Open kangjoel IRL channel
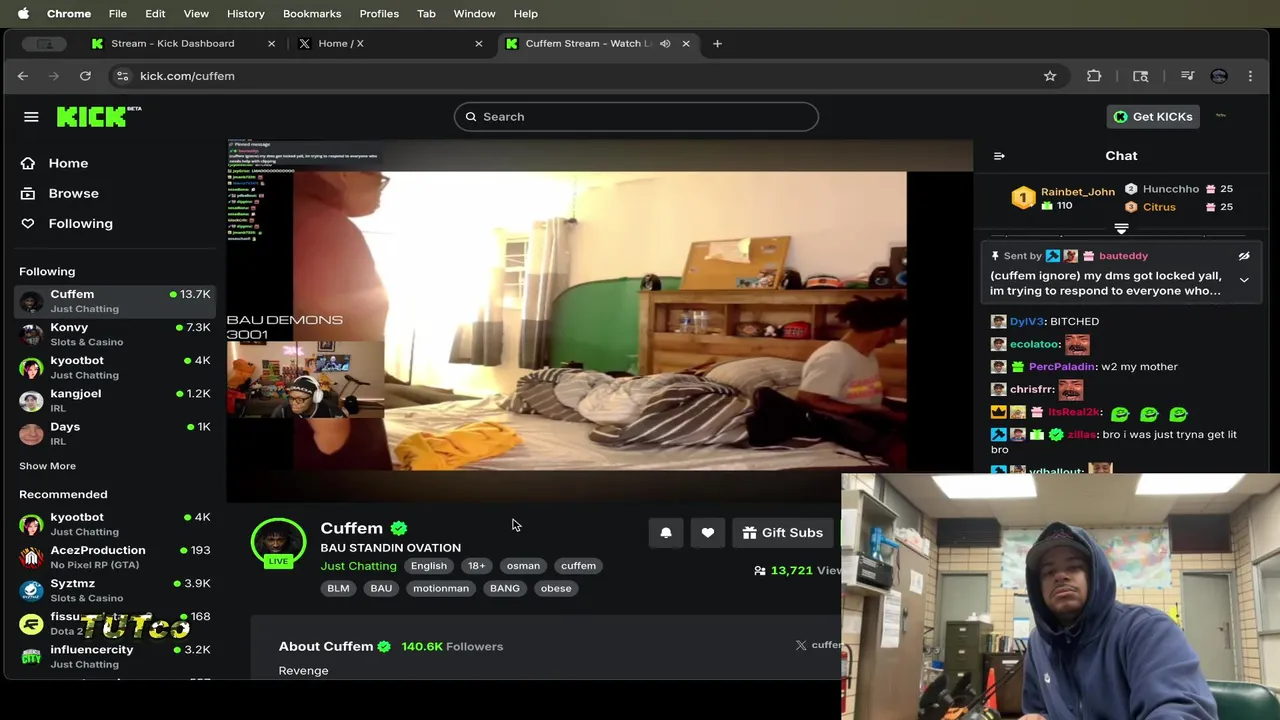Image resolution: width=1280 pixels, height=720 pixels. pyautogui.click(x=115, y=400)
